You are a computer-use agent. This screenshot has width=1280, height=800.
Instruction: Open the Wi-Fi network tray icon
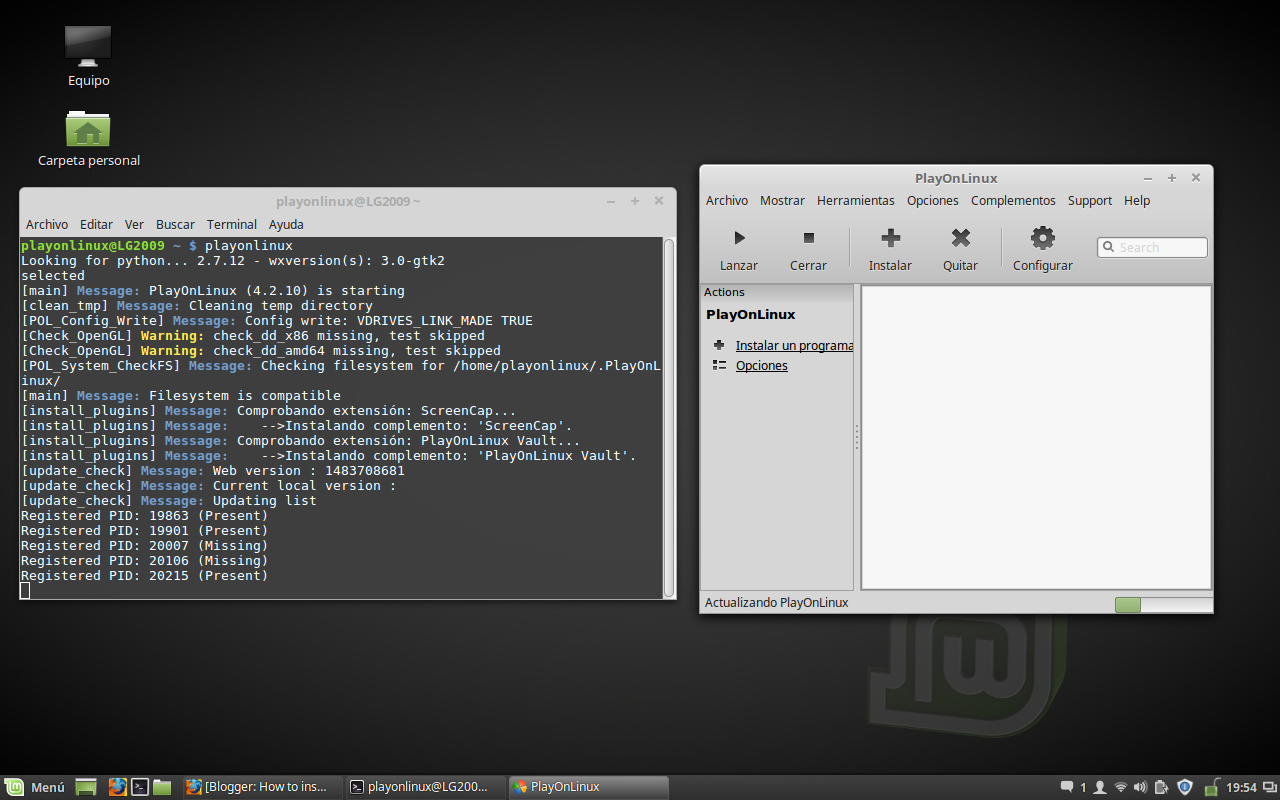[1121, 787]
